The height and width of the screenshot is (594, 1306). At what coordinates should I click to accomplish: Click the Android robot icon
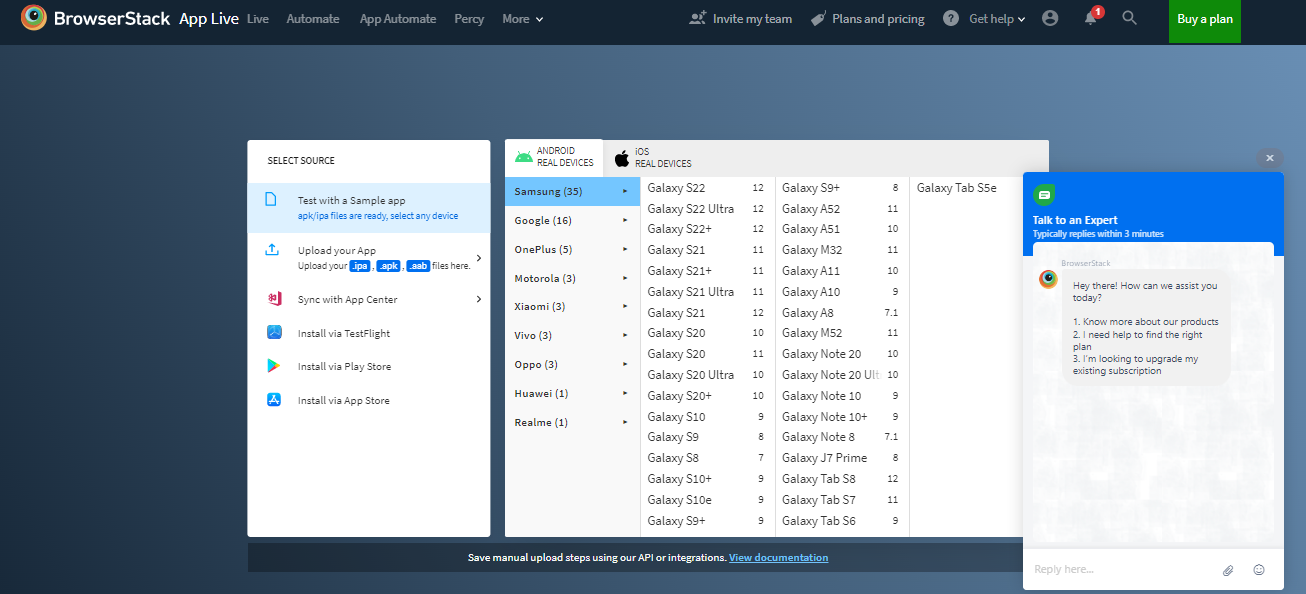[523, 157]
